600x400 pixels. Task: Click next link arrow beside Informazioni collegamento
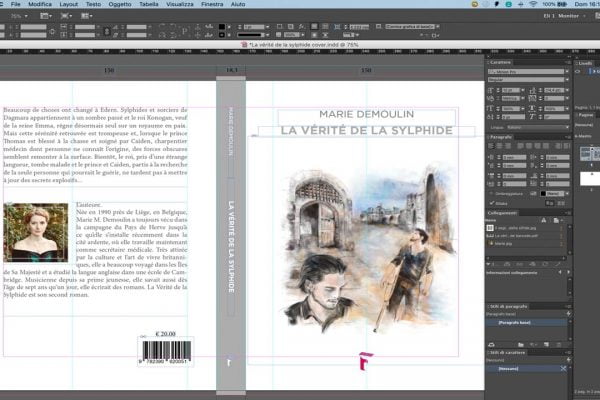pos(568,273)
